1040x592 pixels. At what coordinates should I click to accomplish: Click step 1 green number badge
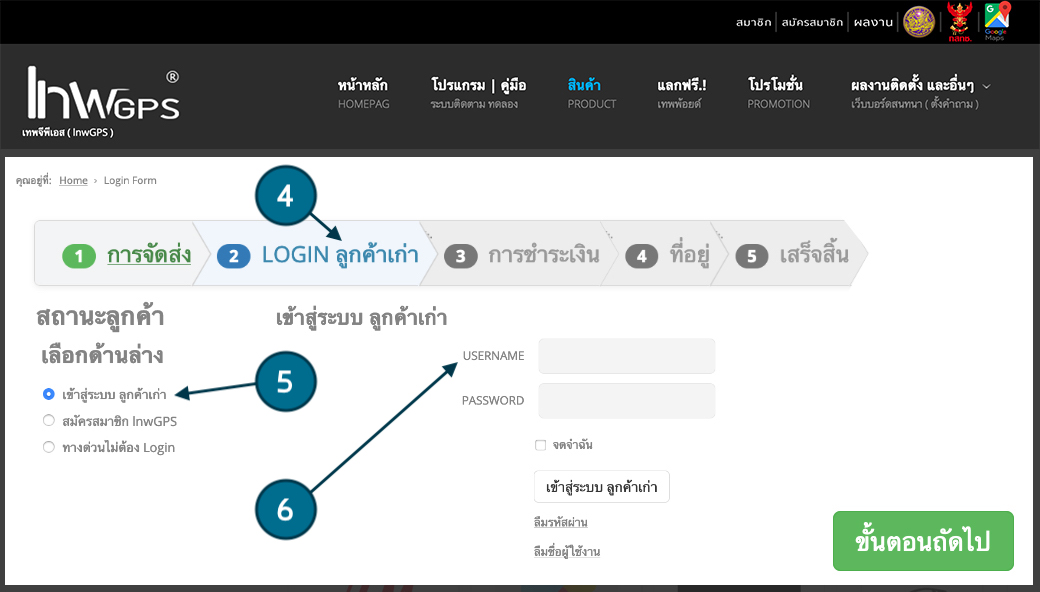pyautogui.click(x=78, y=256)
